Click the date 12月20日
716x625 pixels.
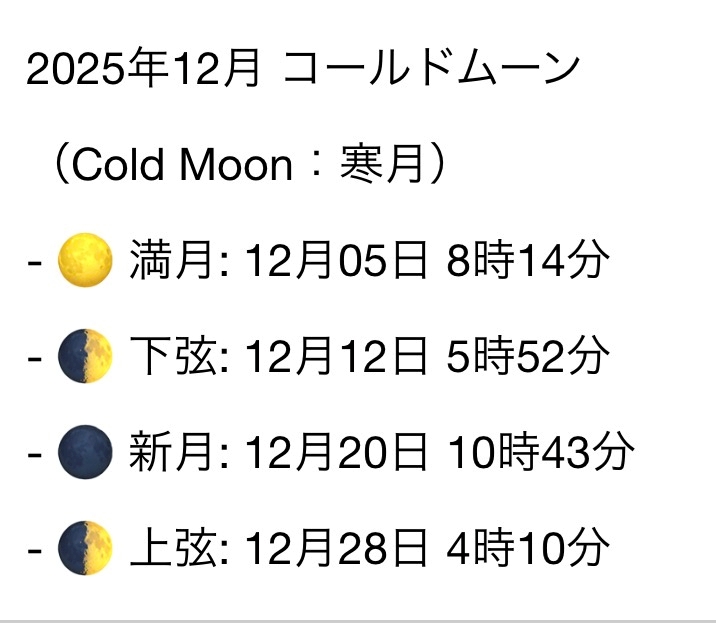pos(336,452)
